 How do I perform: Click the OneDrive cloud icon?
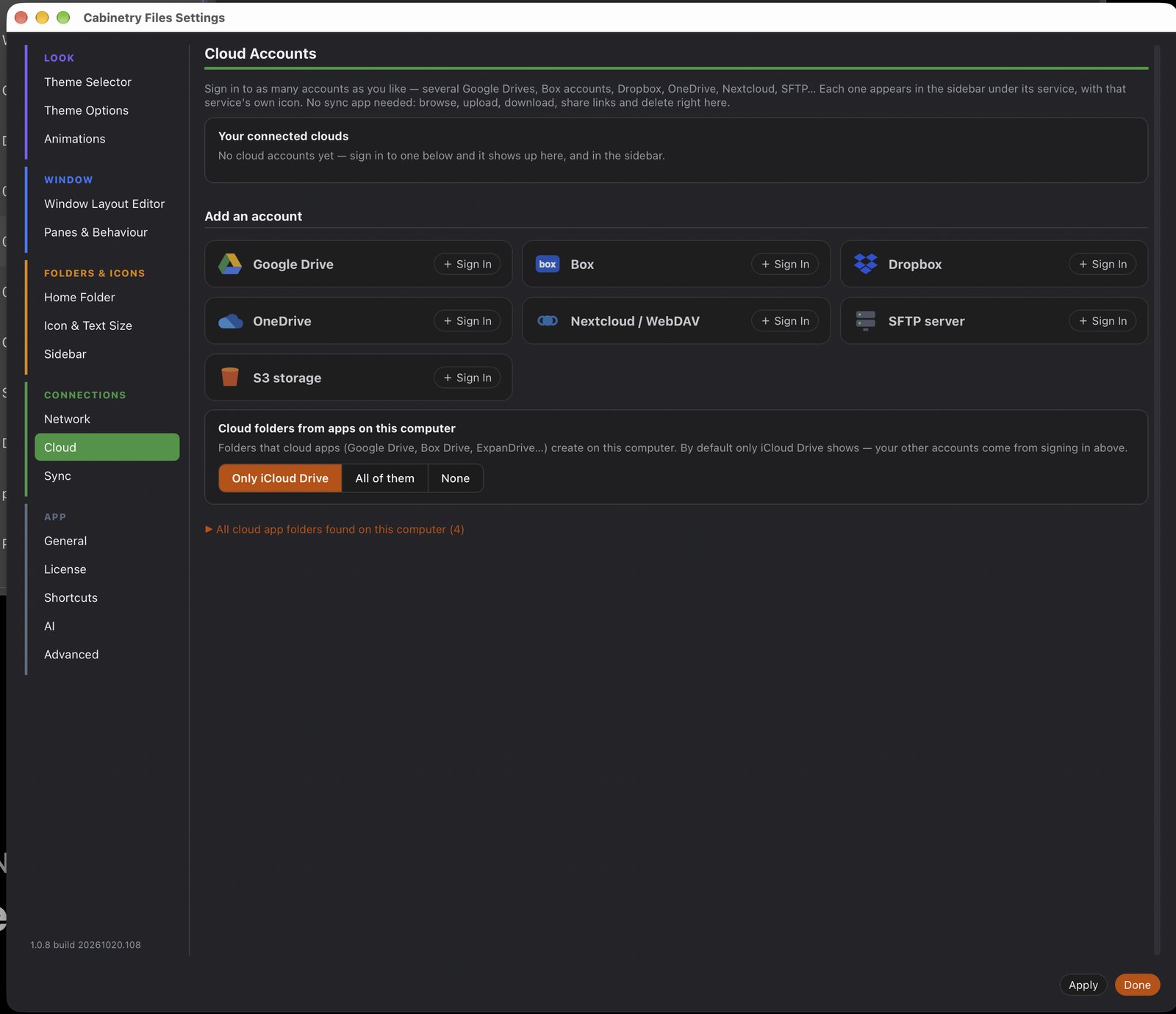click(230, 321)
